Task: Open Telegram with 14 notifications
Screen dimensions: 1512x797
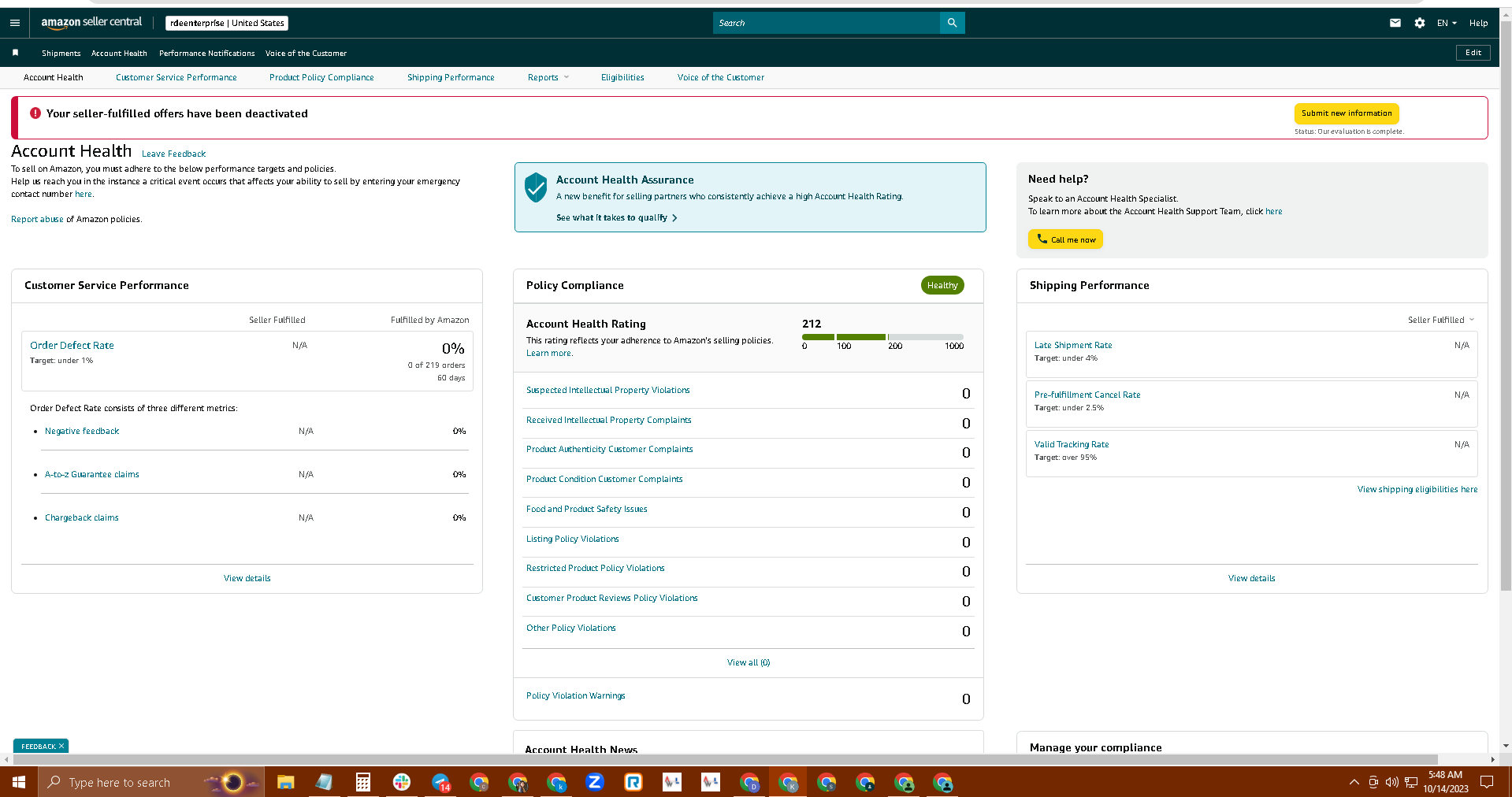Action: point(440,782)
